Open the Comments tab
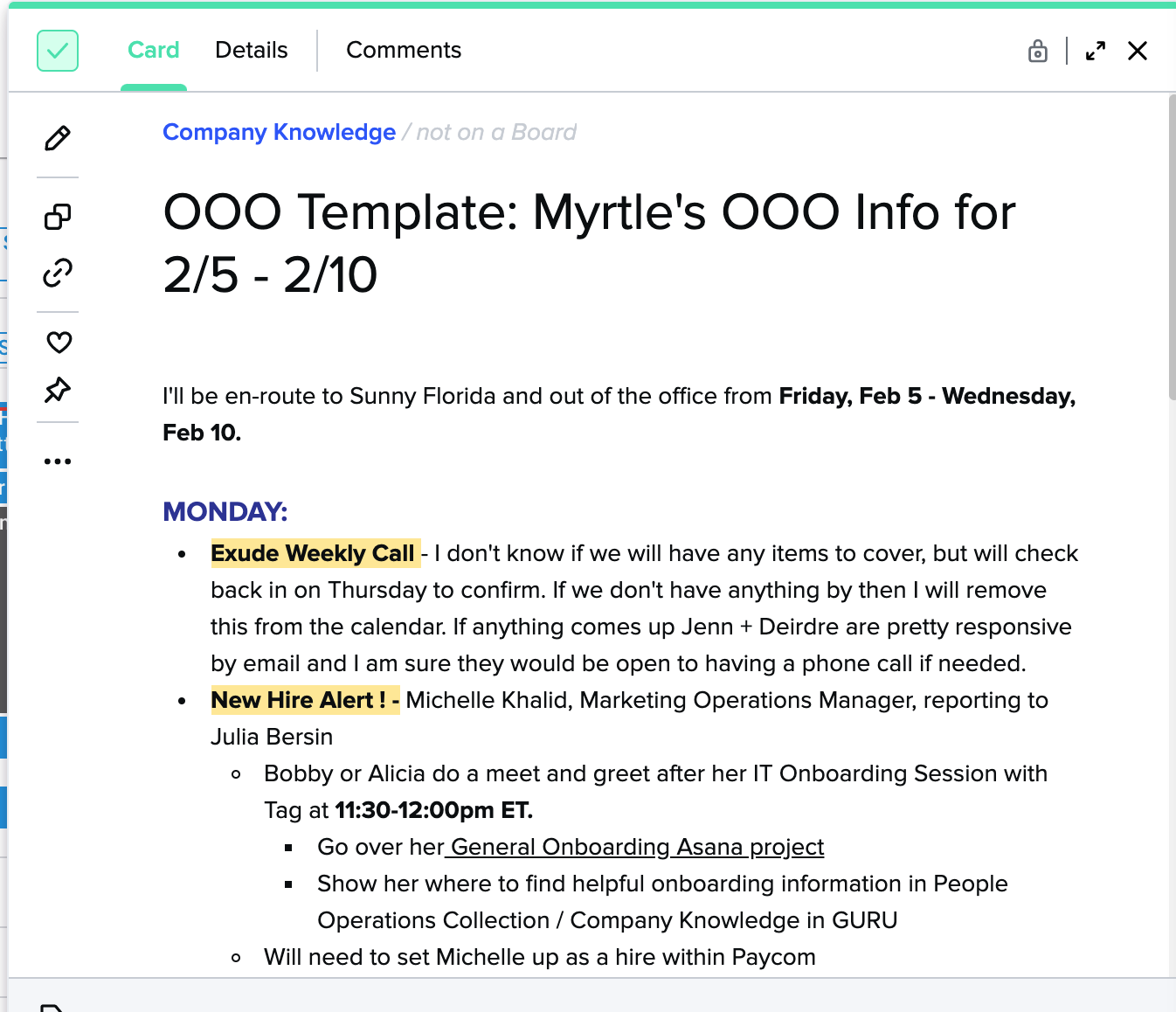Screen dimensions: 1176x1012 pos(403,51)
